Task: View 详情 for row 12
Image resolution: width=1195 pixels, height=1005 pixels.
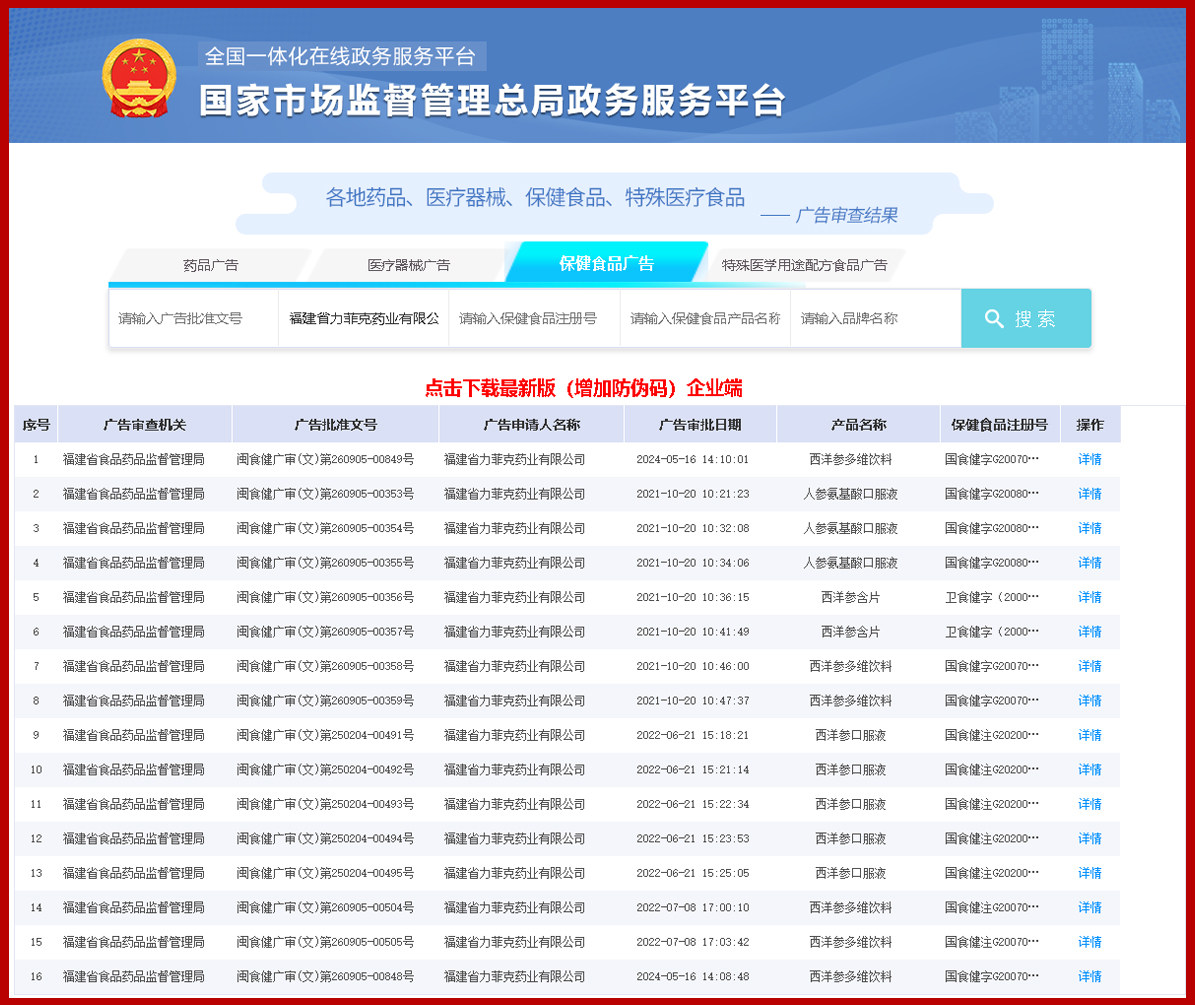Action: pos(1089,838)
